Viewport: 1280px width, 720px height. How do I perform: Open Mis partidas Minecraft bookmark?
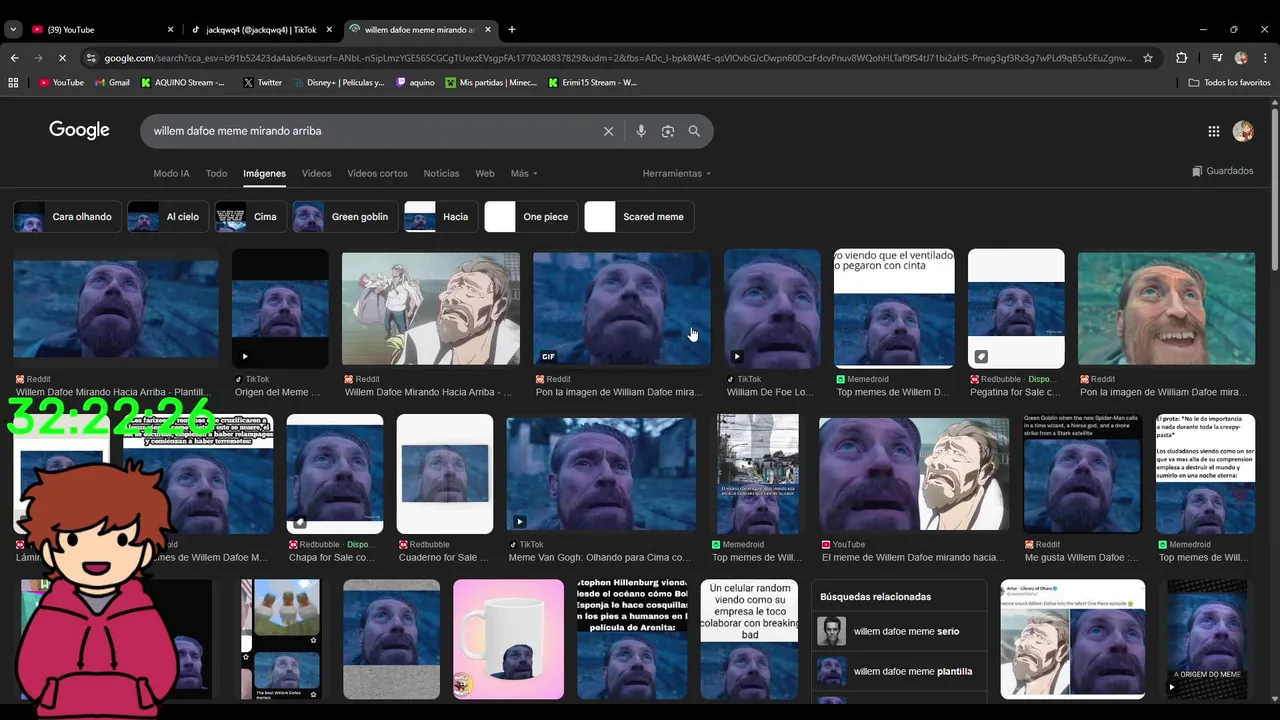click(x=492, y=83)
